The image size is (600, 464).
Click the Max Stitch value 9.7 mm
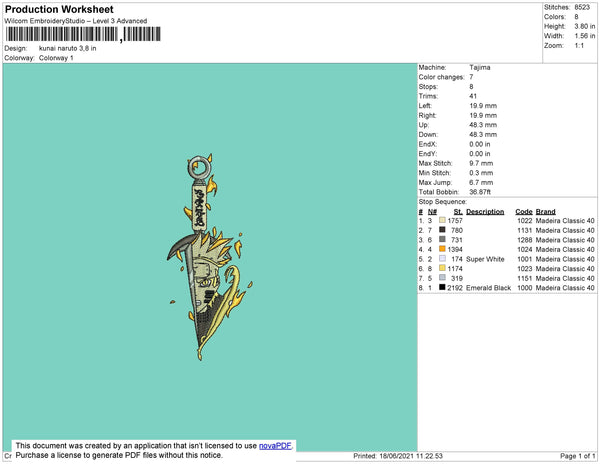pos(481,163)
